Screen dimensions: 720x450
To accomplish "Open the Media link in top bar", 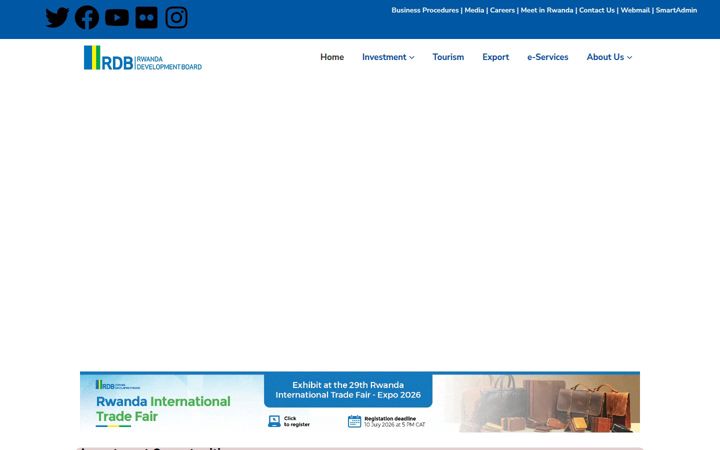I will (x=474, y=10).
